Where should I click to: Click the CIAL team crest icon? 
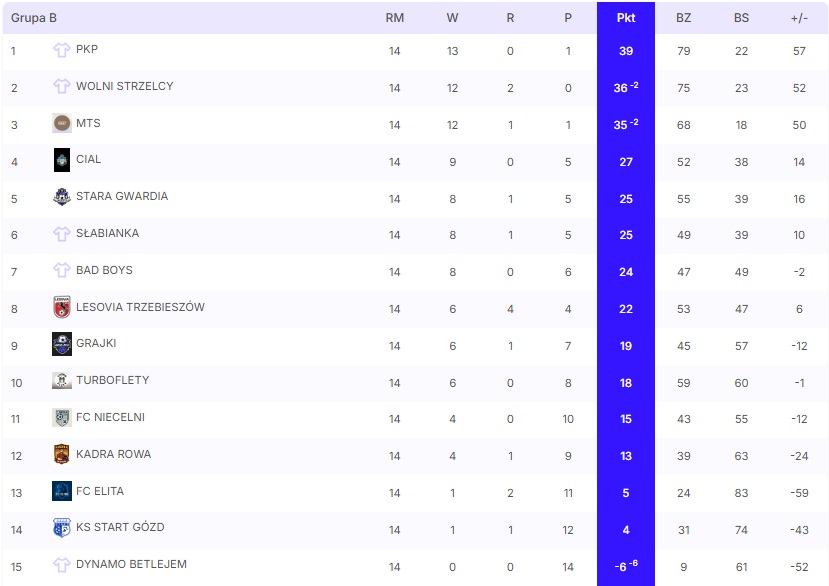[x=62, y=160]
